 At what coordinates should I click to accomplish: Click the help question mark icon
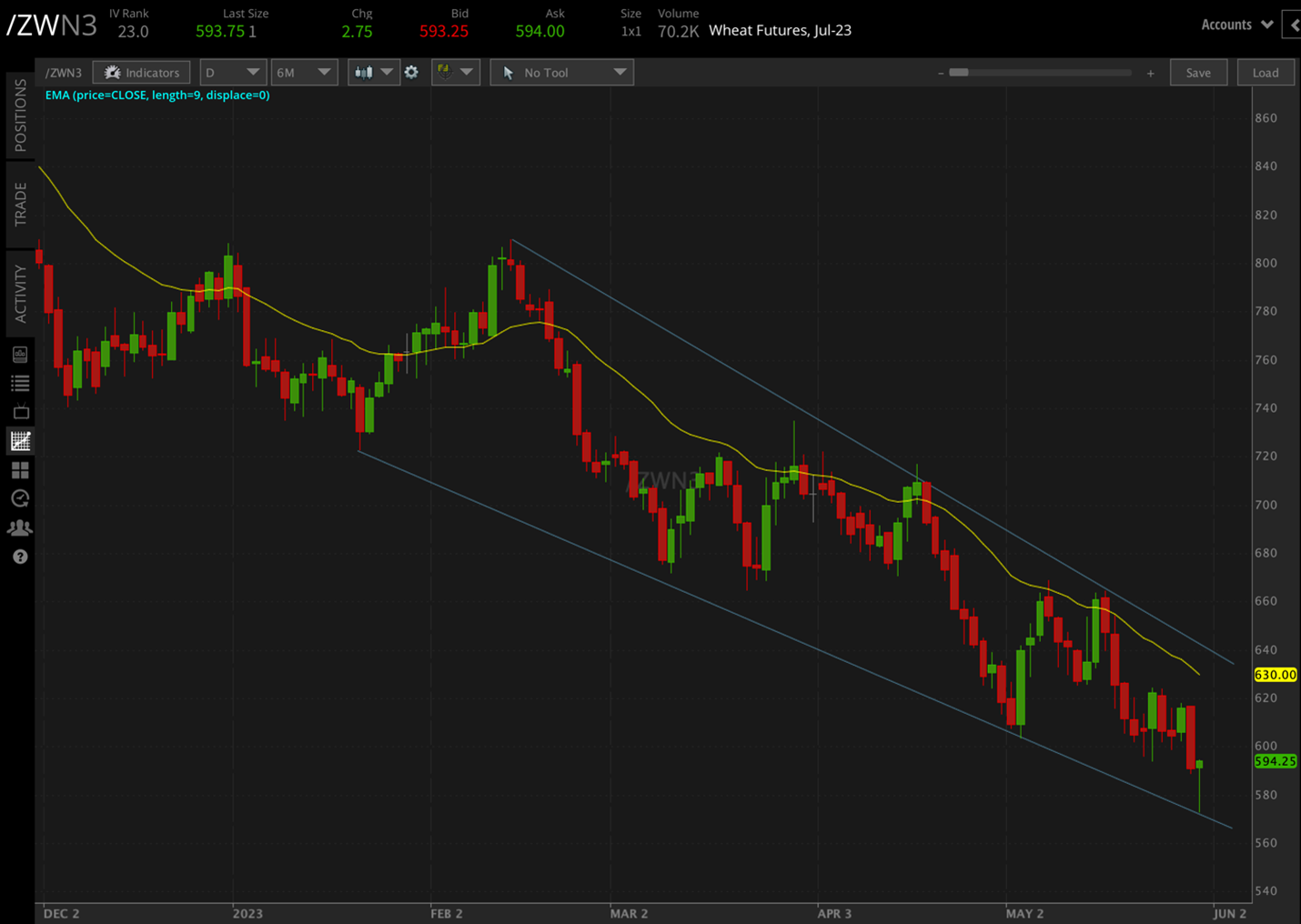(20, 556)
